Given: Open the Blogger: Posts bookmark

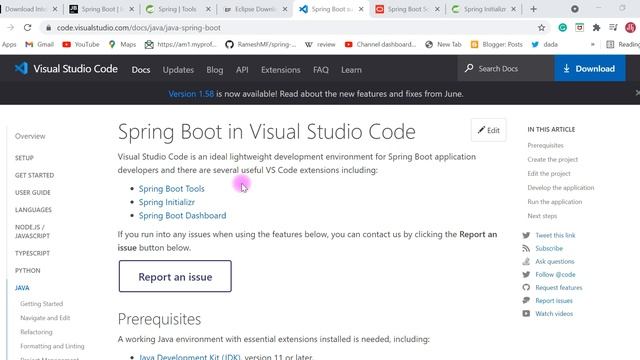Looking at the screenshot, I should pyautogui.click(x=496, y=44).
